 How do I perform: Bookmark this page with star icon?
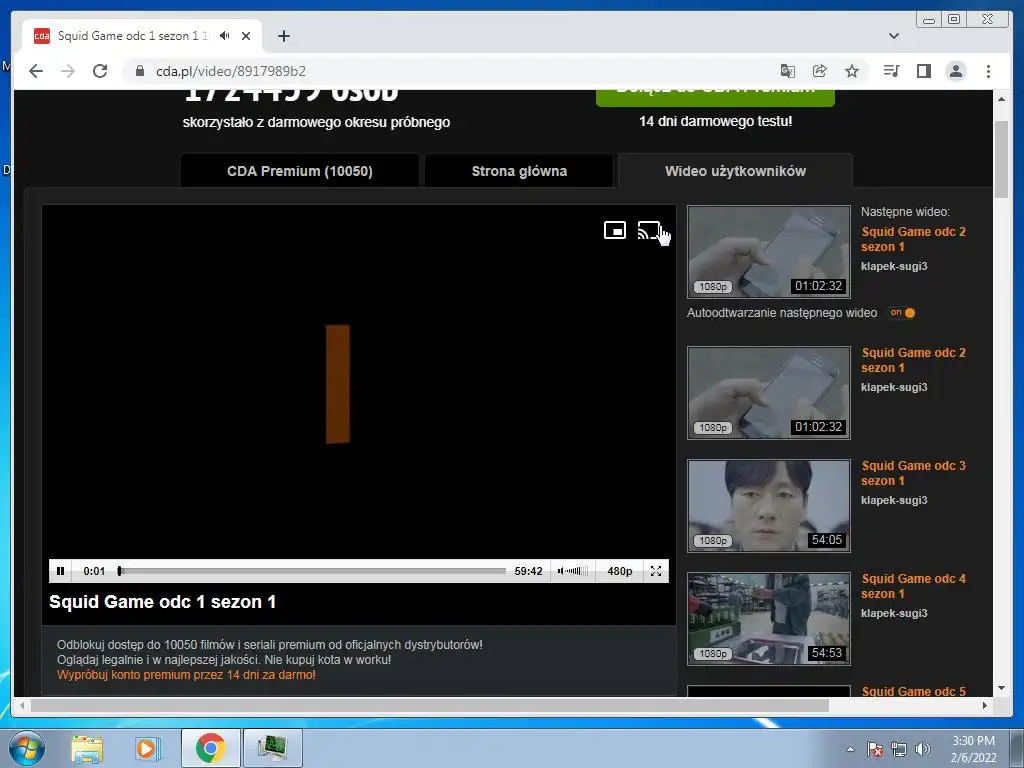coord(852,71)
